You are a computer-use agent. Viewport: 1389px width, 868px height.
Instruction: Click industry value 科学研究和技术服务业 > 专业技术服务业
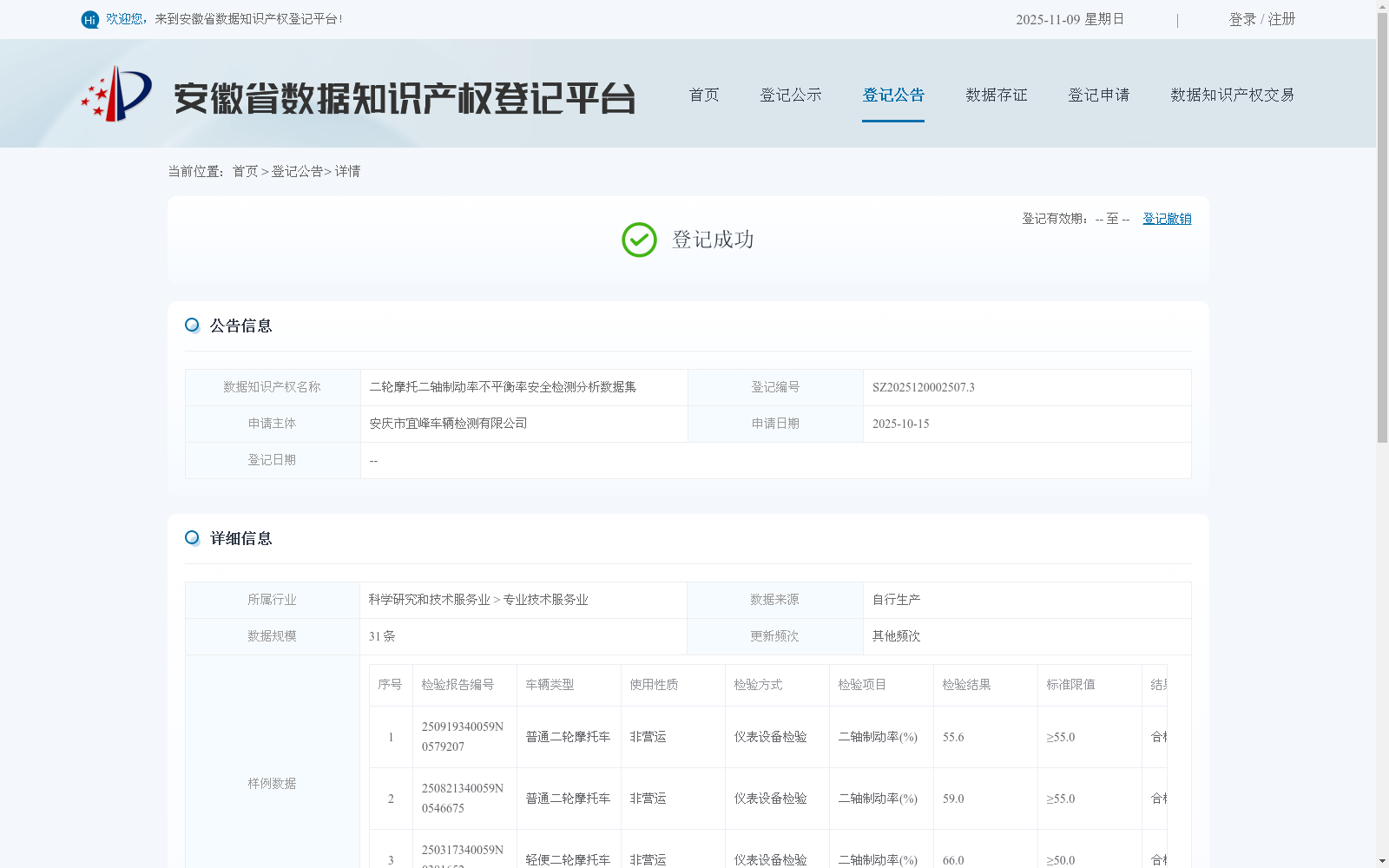(478, 600)
